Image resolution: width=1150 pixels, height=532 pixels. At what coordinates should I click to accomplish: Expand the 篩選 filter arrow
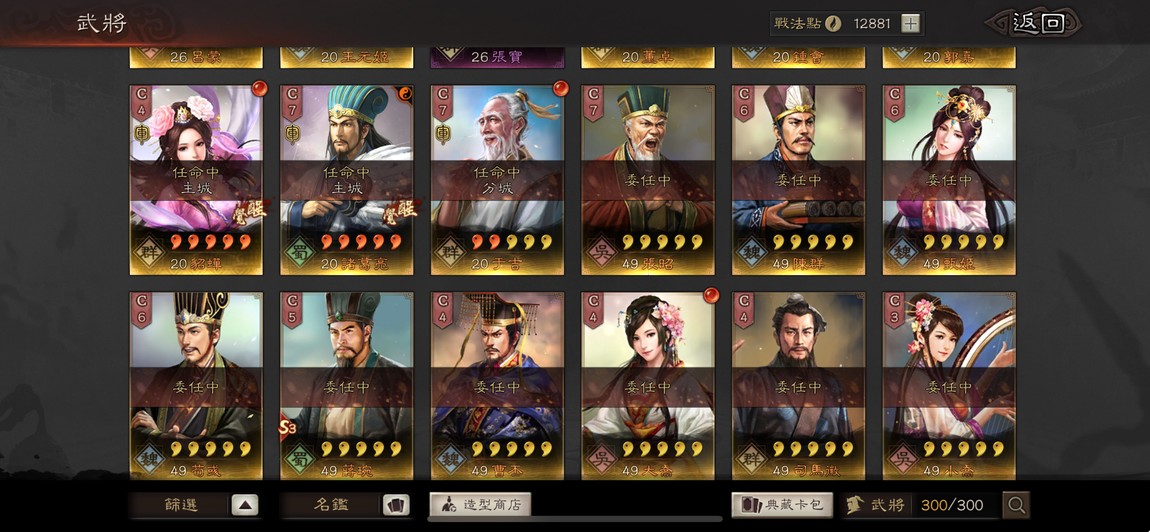[x=245, y=505]
